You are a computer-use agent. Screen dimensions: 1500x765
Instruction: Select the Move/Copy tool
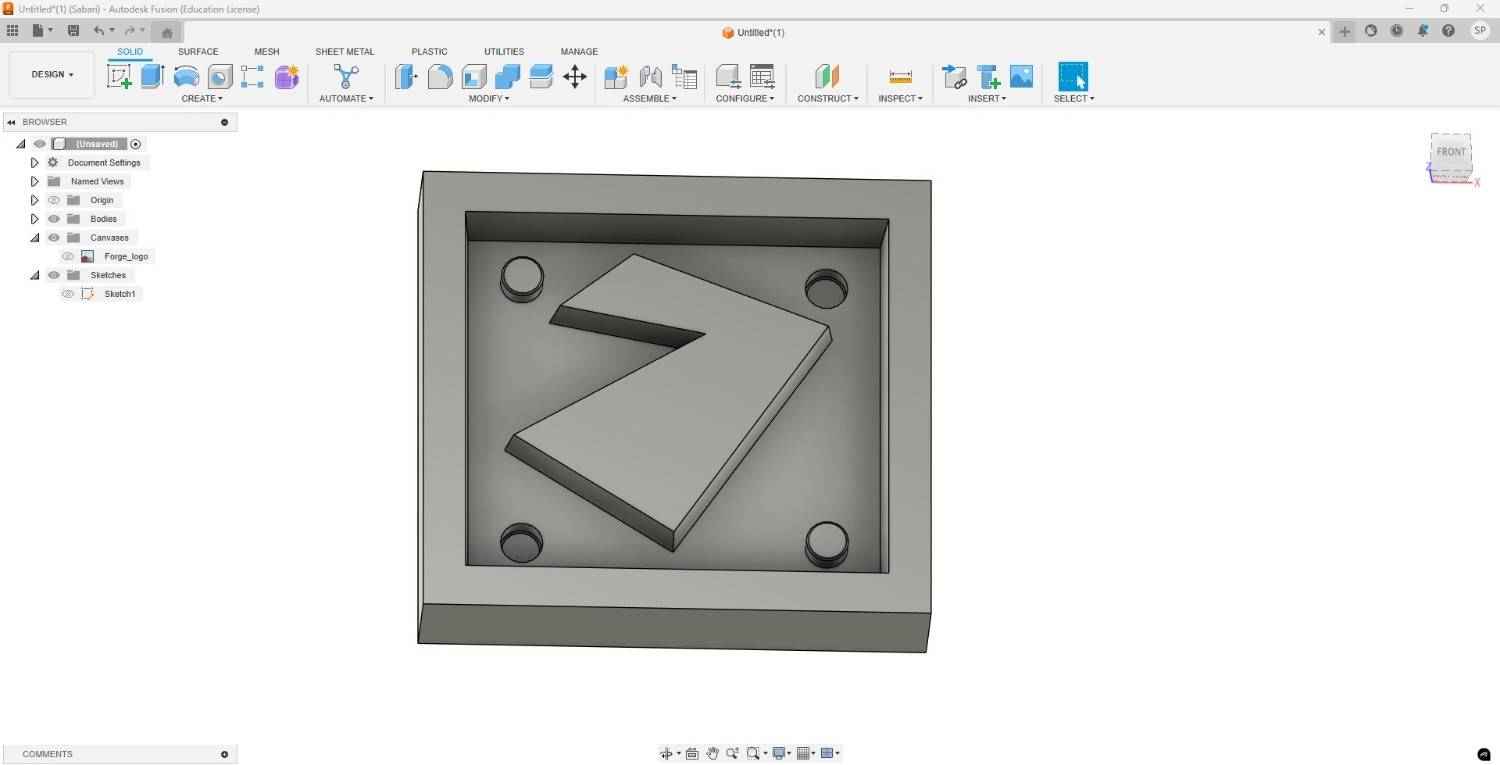[x=575, y=76]
